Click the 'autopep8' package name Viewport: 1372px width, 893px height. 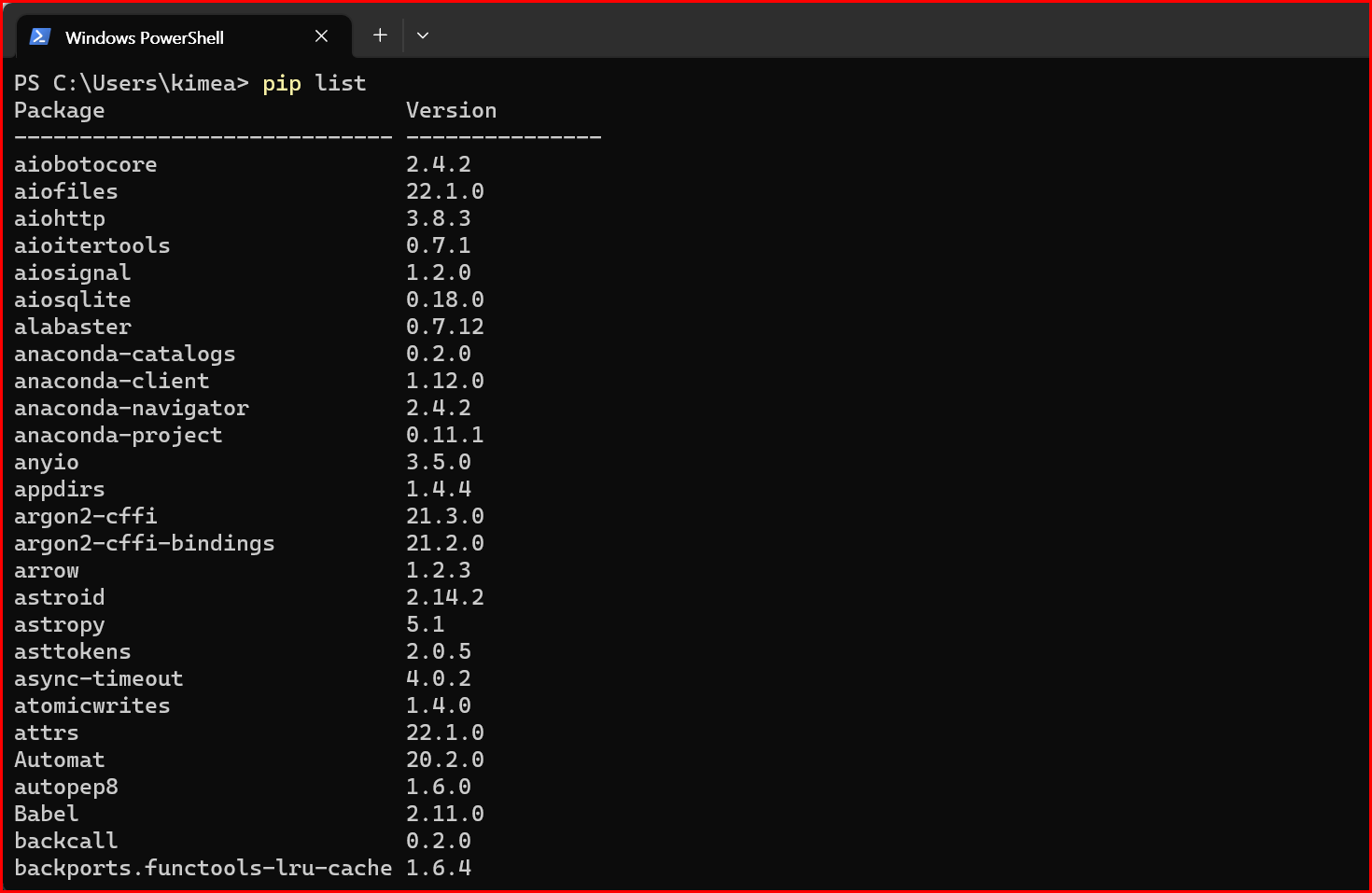[65, 788]
